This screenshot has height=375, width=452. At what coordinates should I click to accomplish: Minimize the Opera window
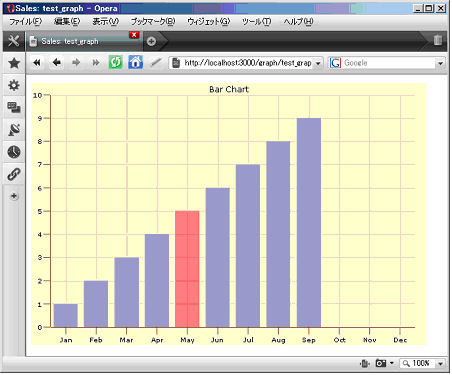418,9
